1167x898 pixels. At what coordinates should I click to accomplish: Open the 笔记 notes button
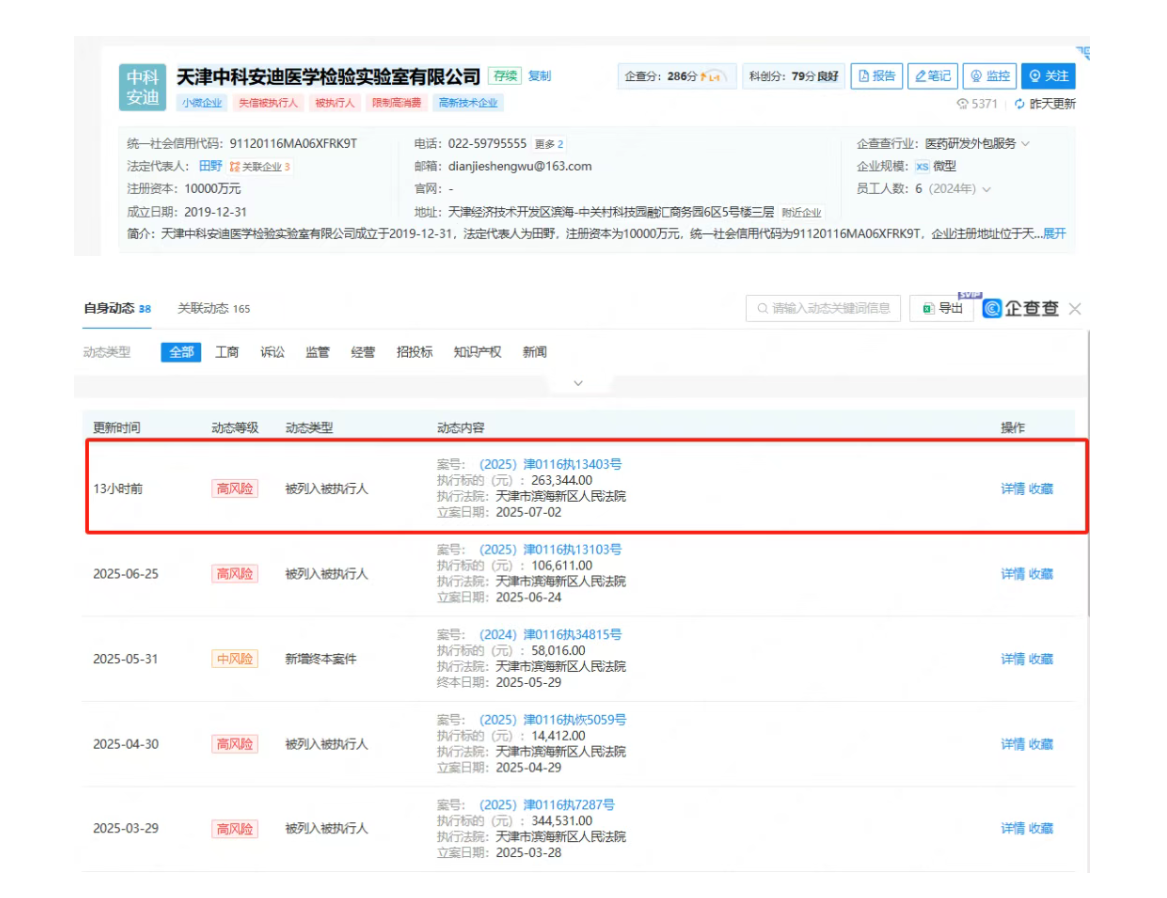932,76
